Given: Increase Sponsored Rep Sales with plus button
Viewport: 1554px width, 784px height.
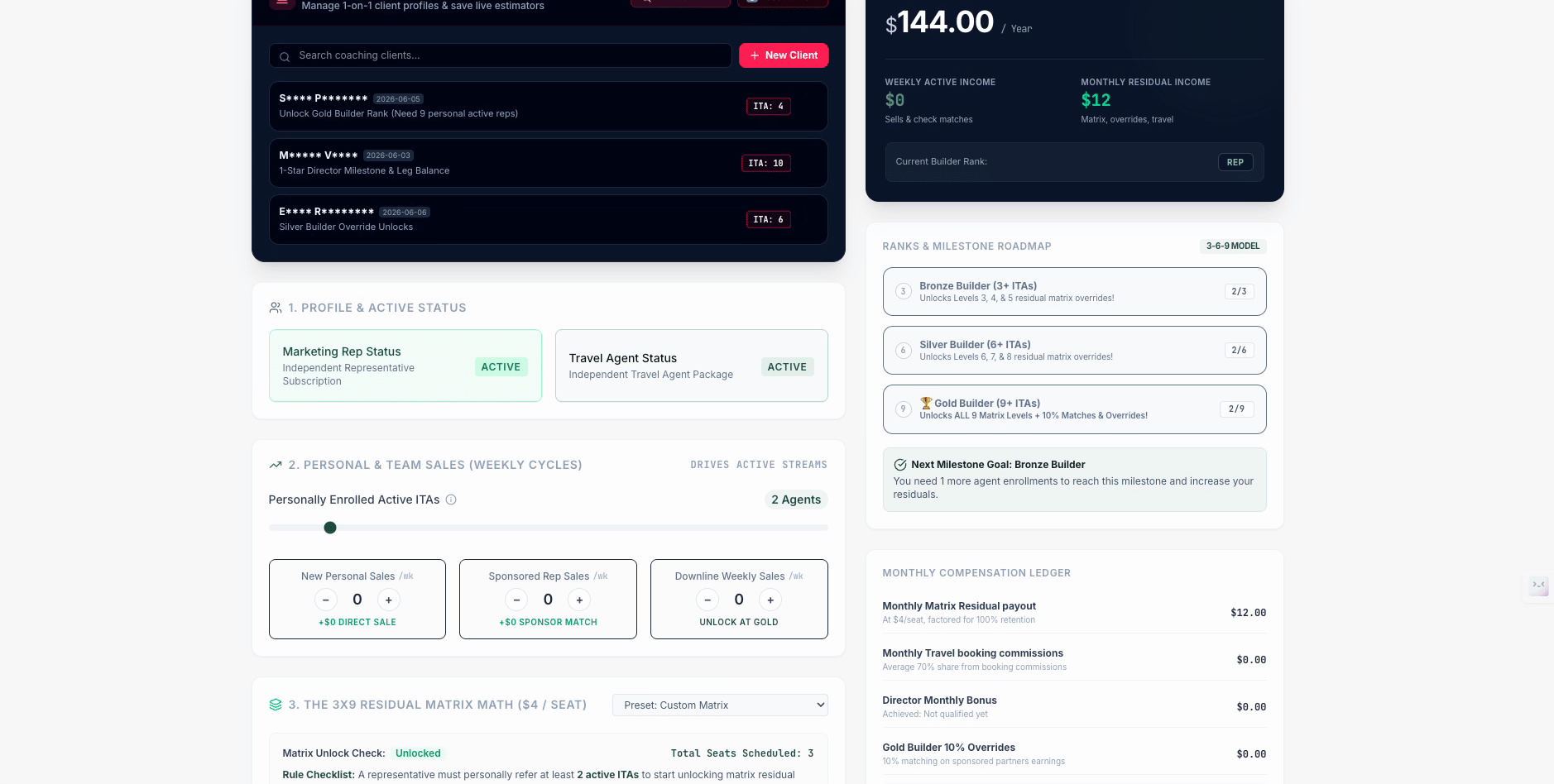Looking at the screenshot, I should click(x=579, y=600).
